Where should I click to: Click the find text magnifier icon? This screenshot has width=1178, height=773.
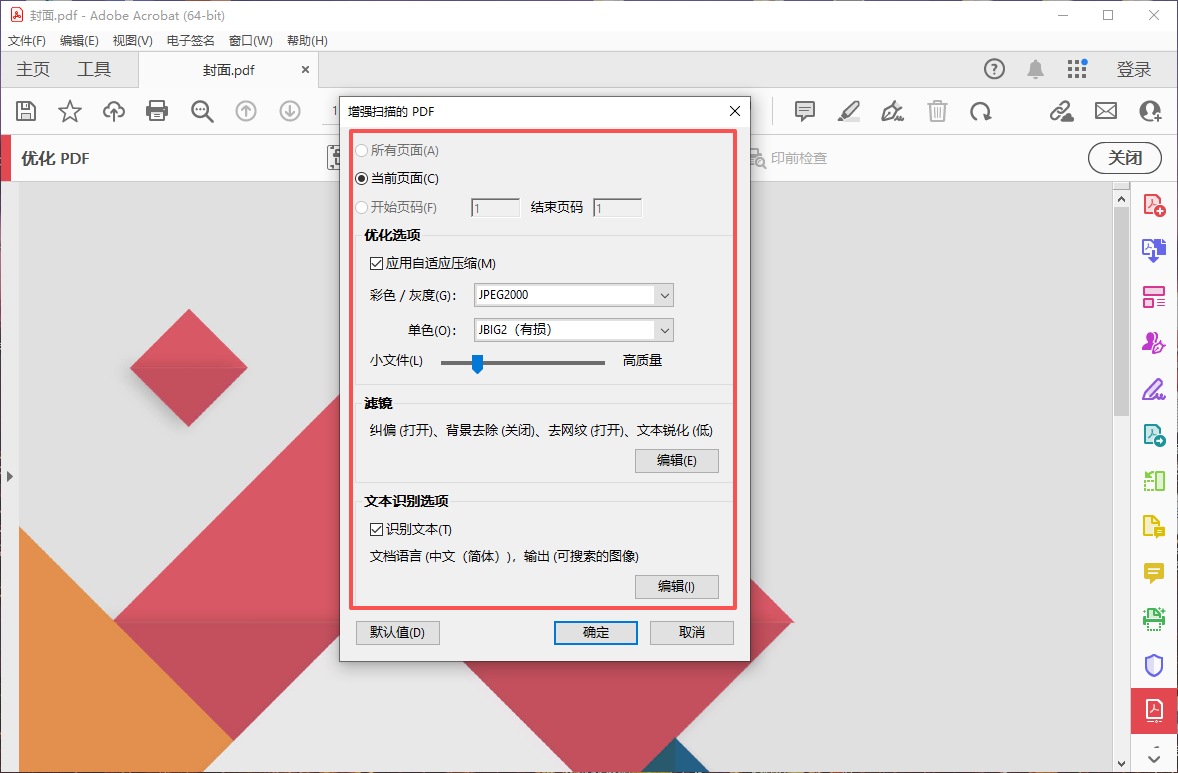pyautogui.click(x=201, y=111)
